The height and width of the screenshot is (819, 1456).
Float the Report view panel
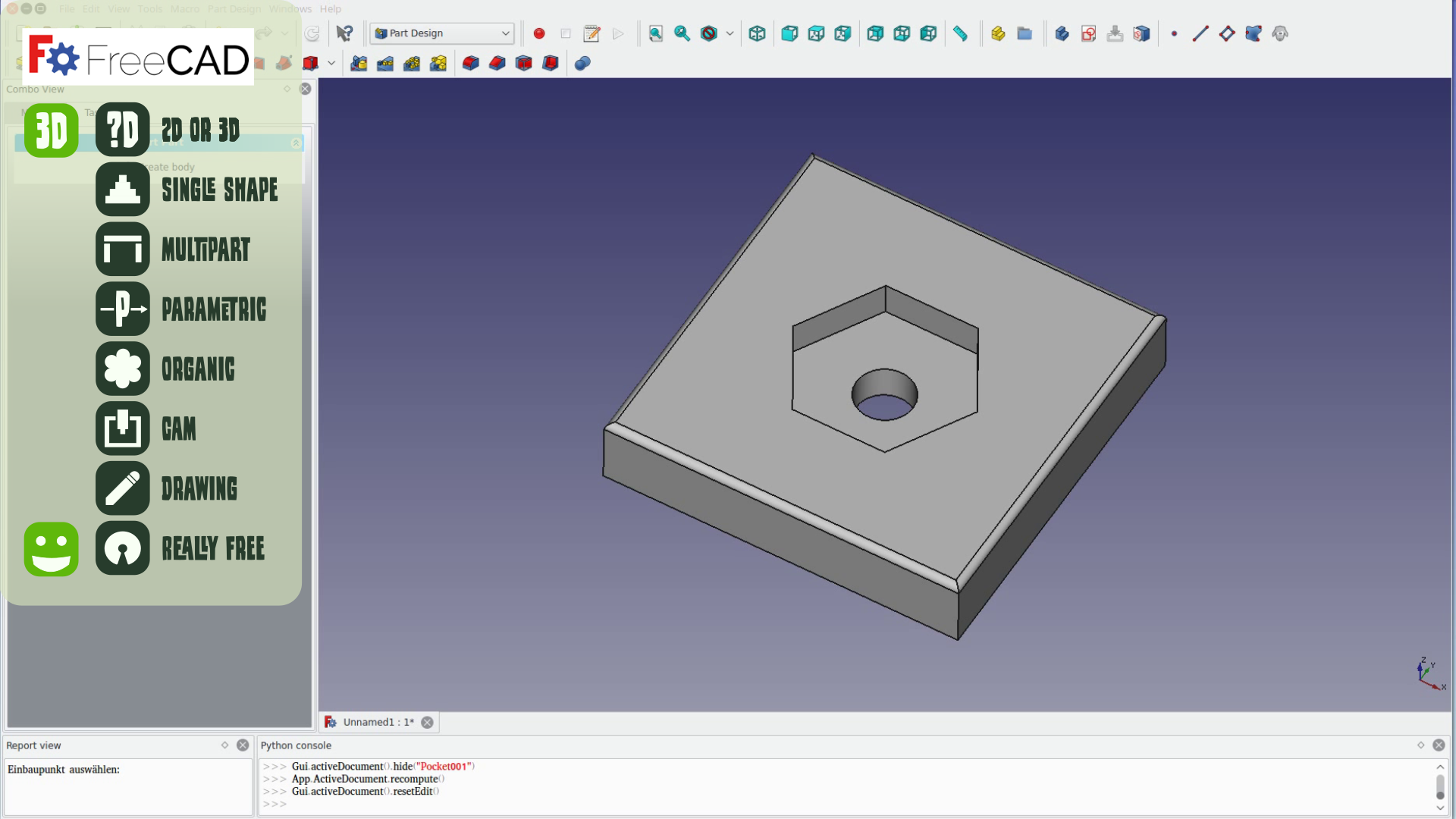pyautogui.click(x=225, y=745)
